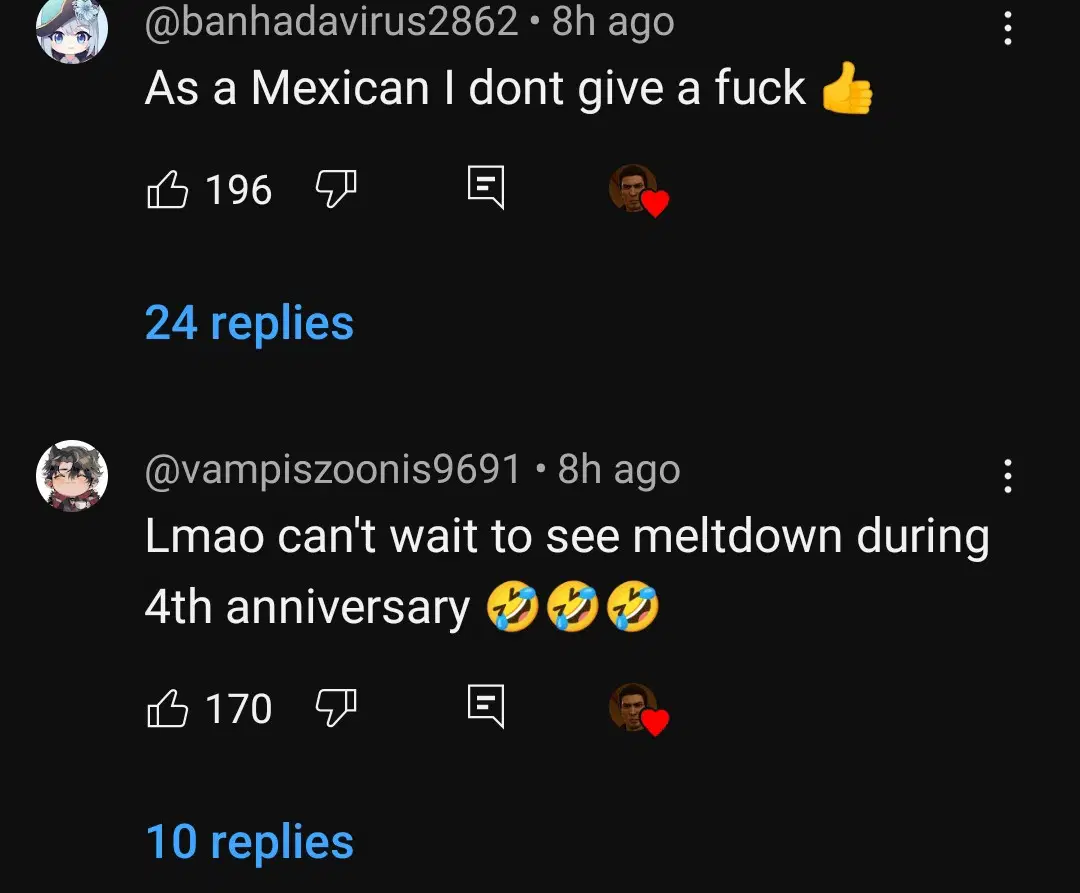Viewport: 1080px width, 893px height.
Task: Open options menu for banhadavirus2862 comment
Action: coord(1008,29)
